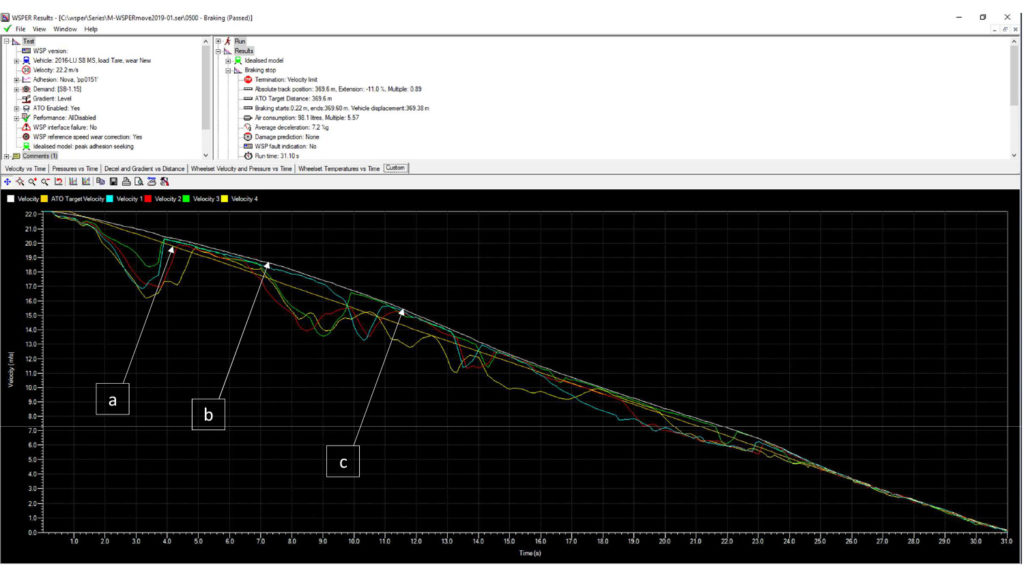Click the Results panel scroll down arrow
This screenshot has width=1024, height=577.
[x=1014, y=155]
